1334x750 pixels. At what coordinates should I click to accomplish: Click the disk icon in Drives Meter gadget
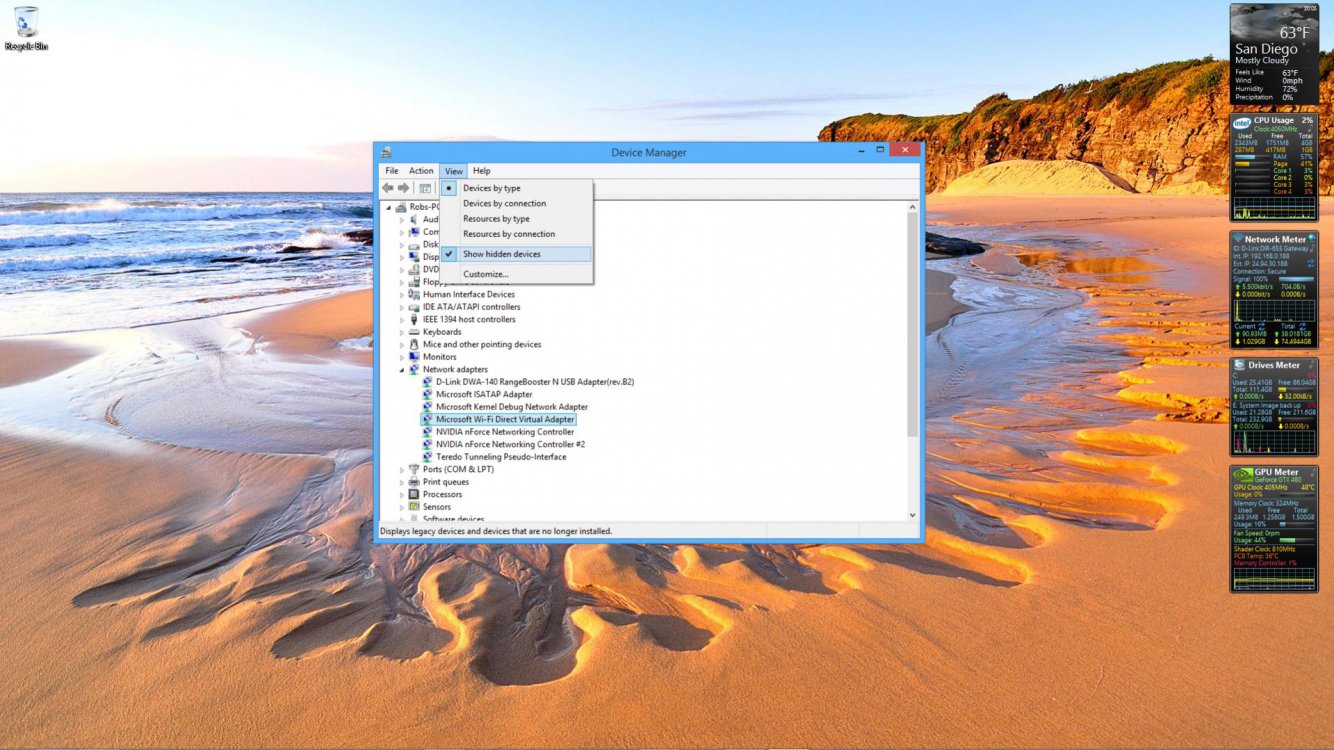pos(1240,365)
